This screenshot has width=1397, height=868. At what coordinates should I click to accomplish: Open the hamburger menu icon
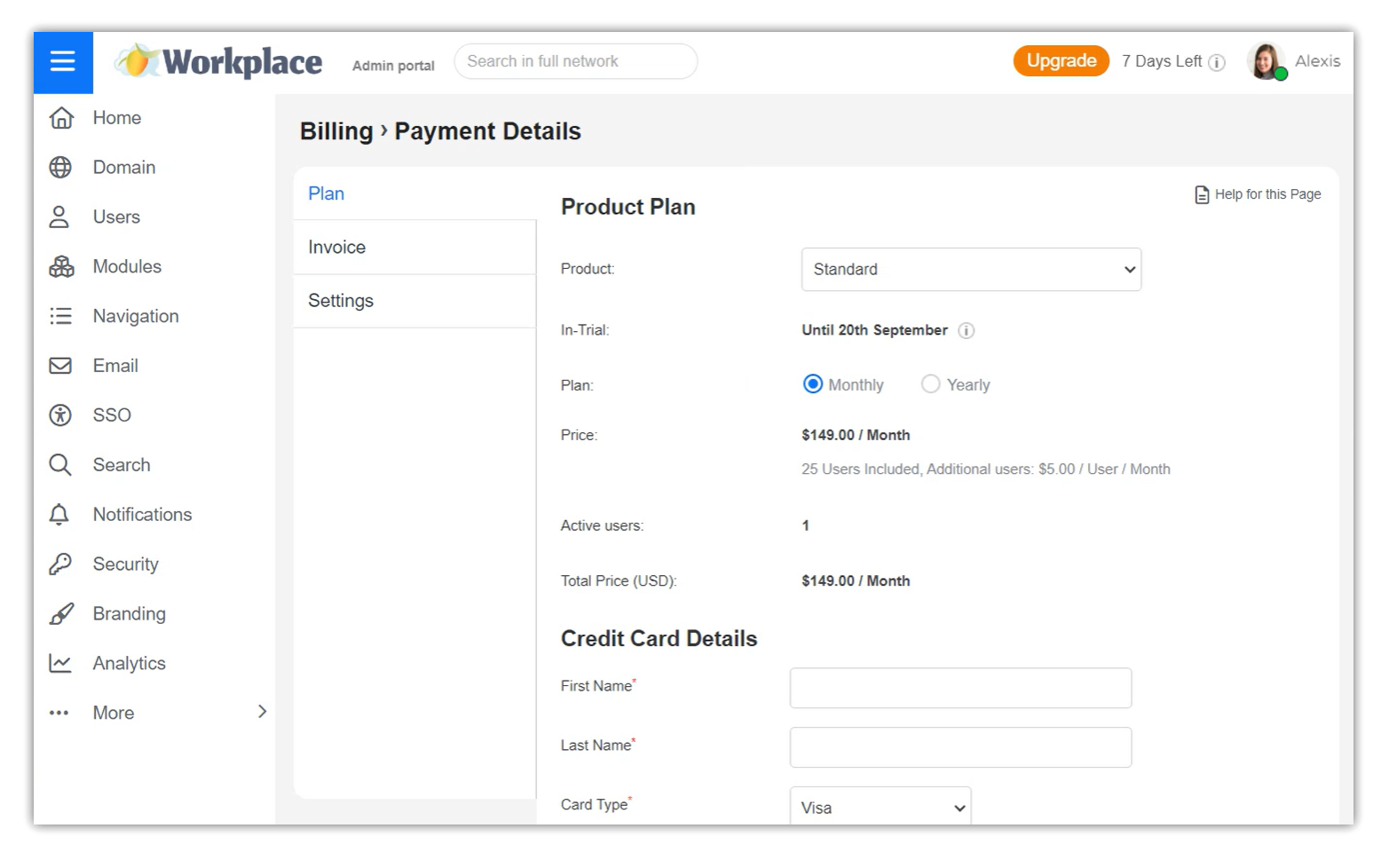[x=62, y=61]
